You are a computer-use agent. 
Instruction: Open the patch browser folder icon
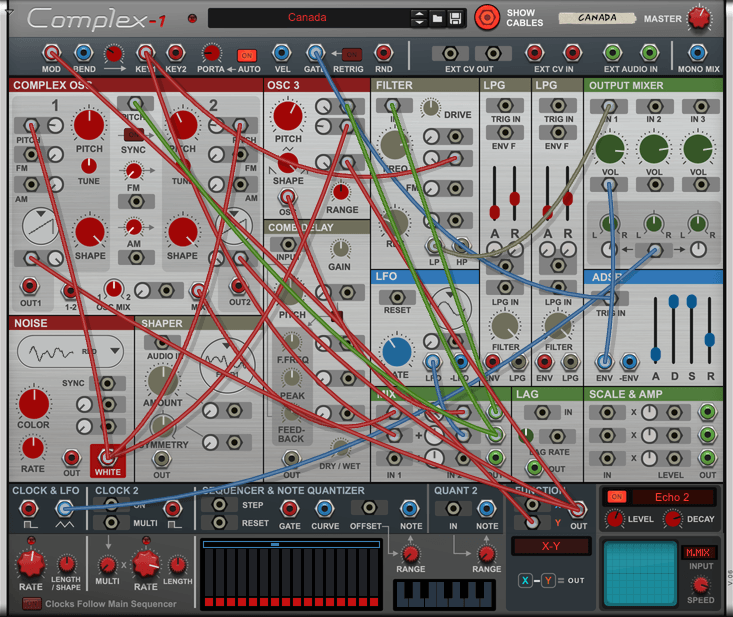pos(438,19)
